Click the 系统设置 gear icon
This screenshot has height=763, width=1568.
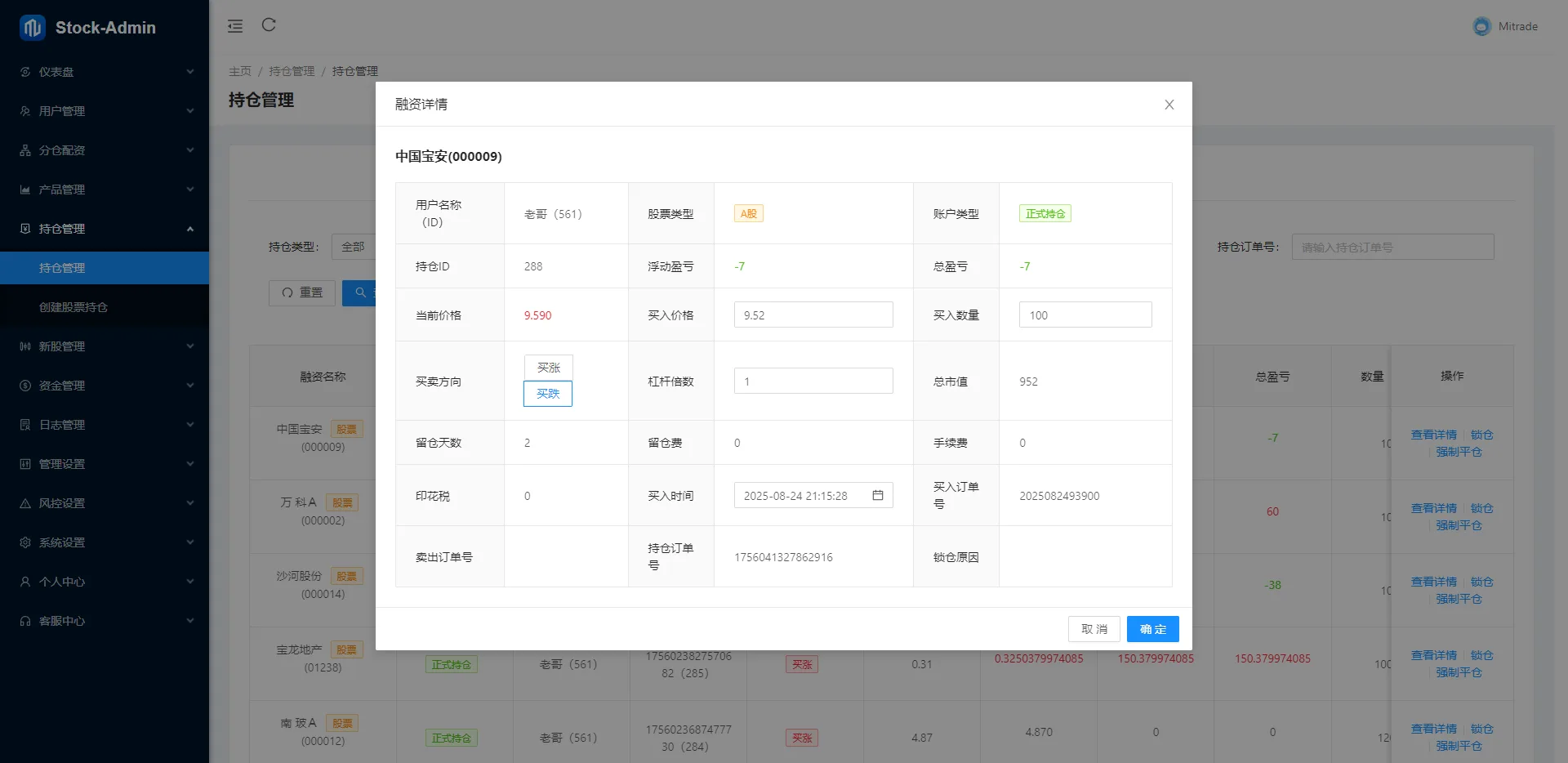click(x=25, y=542)
